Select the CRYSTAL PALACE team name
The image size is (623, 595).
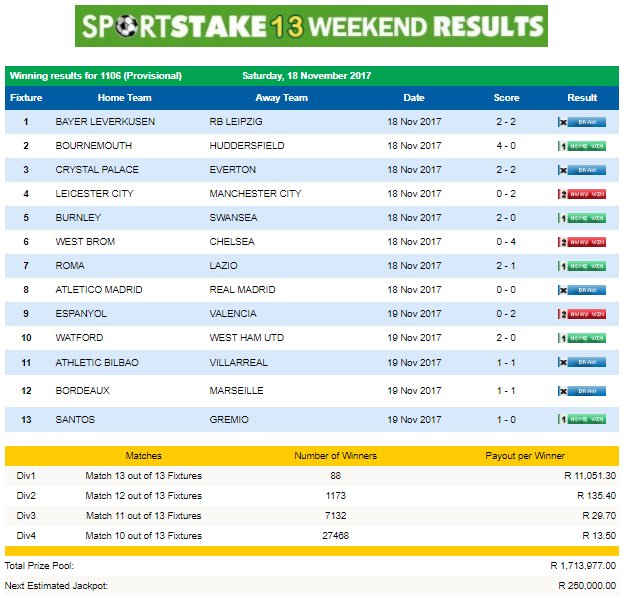[97, 170]
